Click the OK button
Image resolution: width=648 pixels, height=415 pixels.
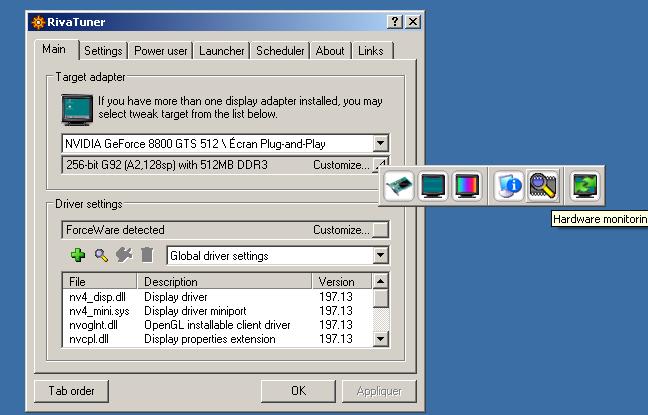point(298,391)
